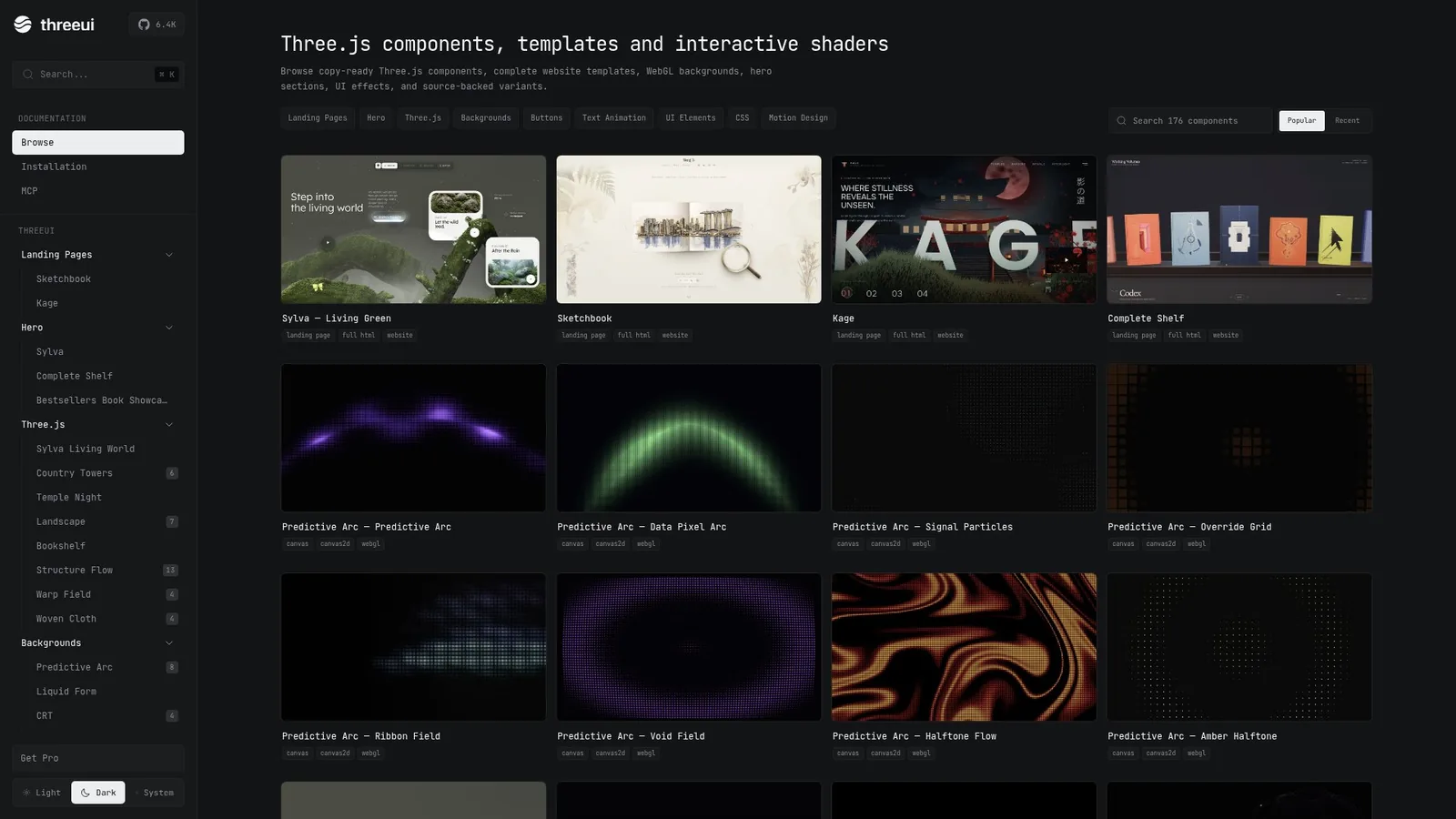This screenshot has width=1456, height=819.
Task: Open the Browse documentation page
Action: tap(97, 143)
